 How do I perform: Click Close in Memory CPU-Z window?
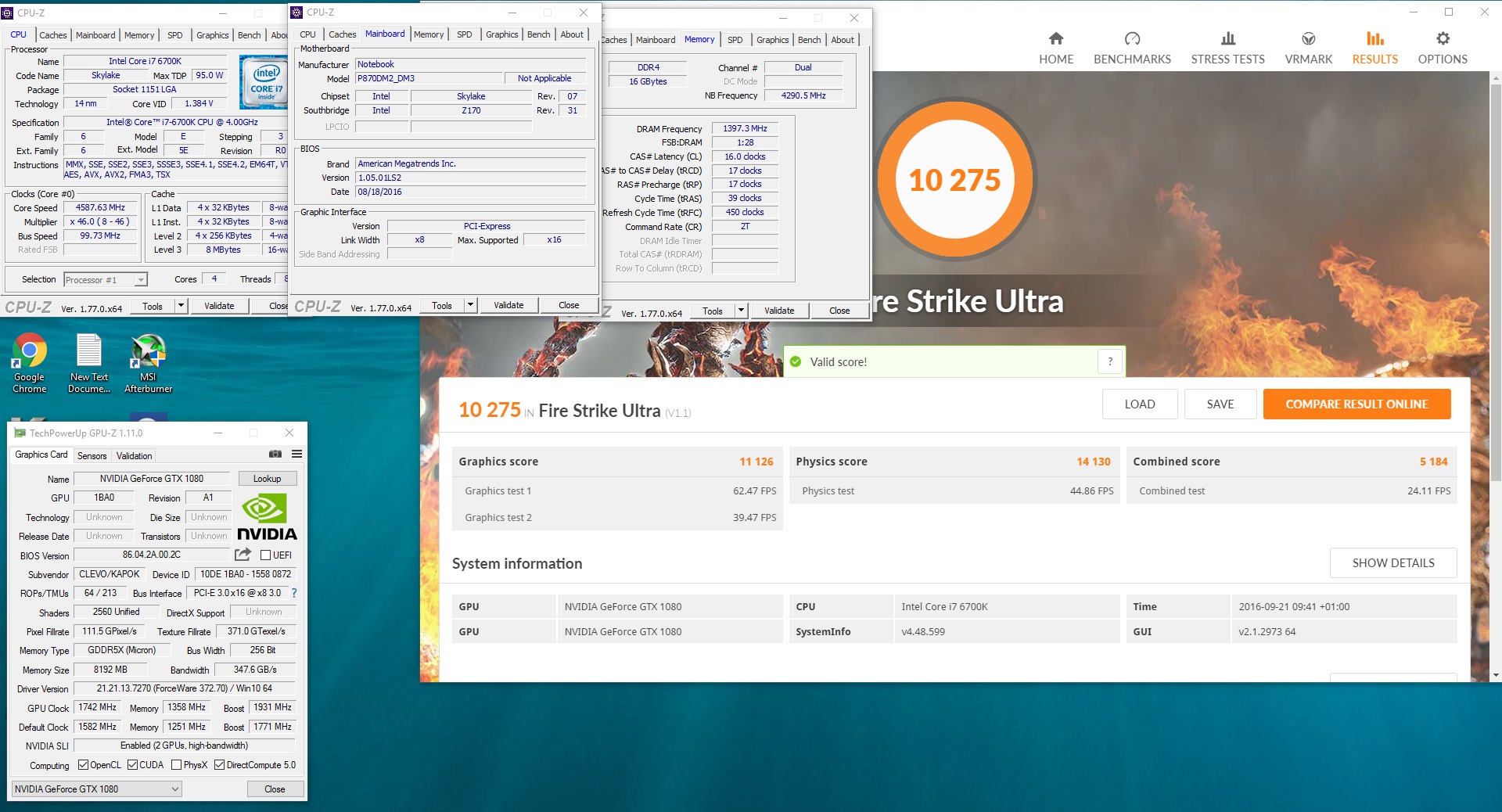point(839,311)
